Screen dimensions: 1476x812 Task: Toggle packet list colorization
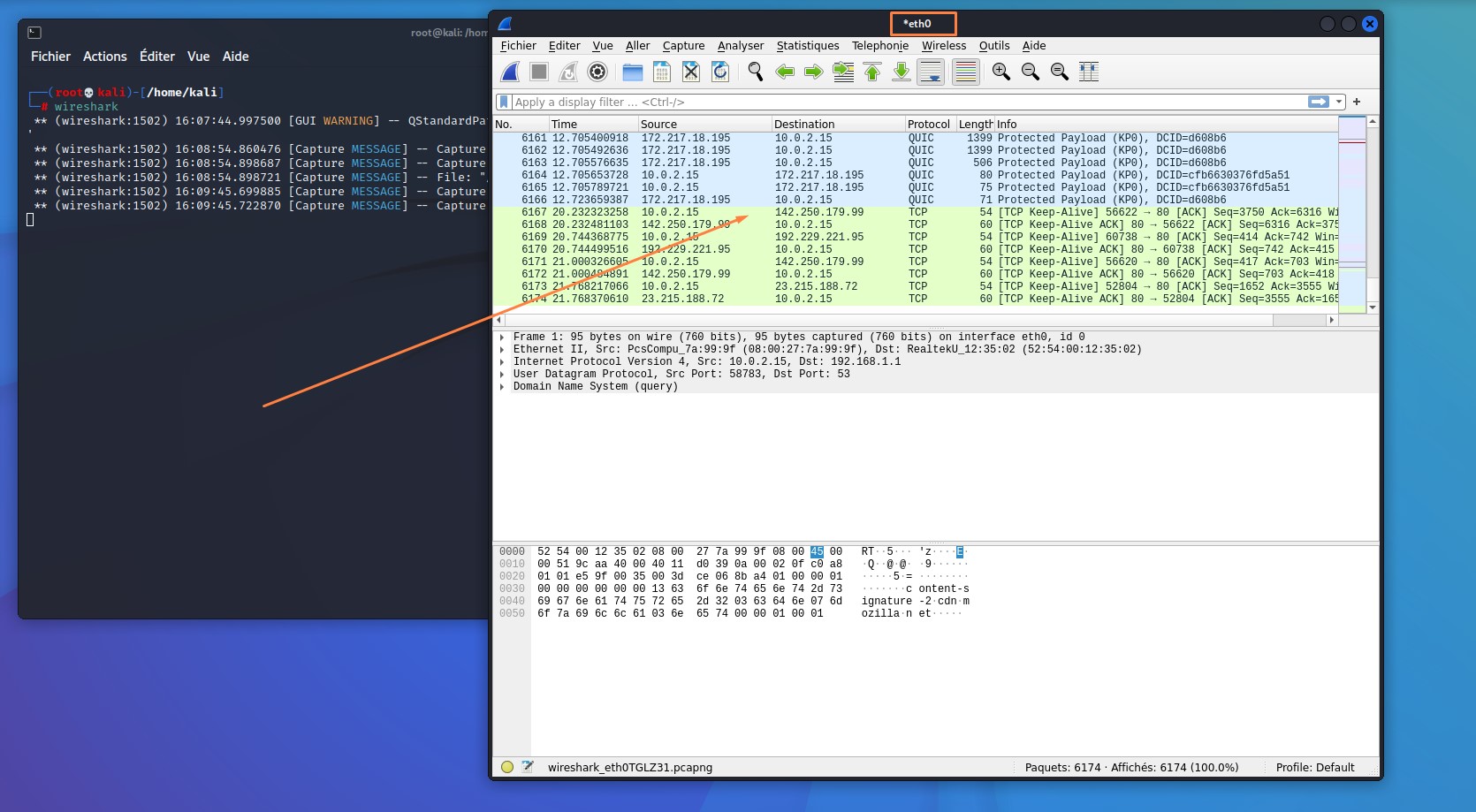964,72
